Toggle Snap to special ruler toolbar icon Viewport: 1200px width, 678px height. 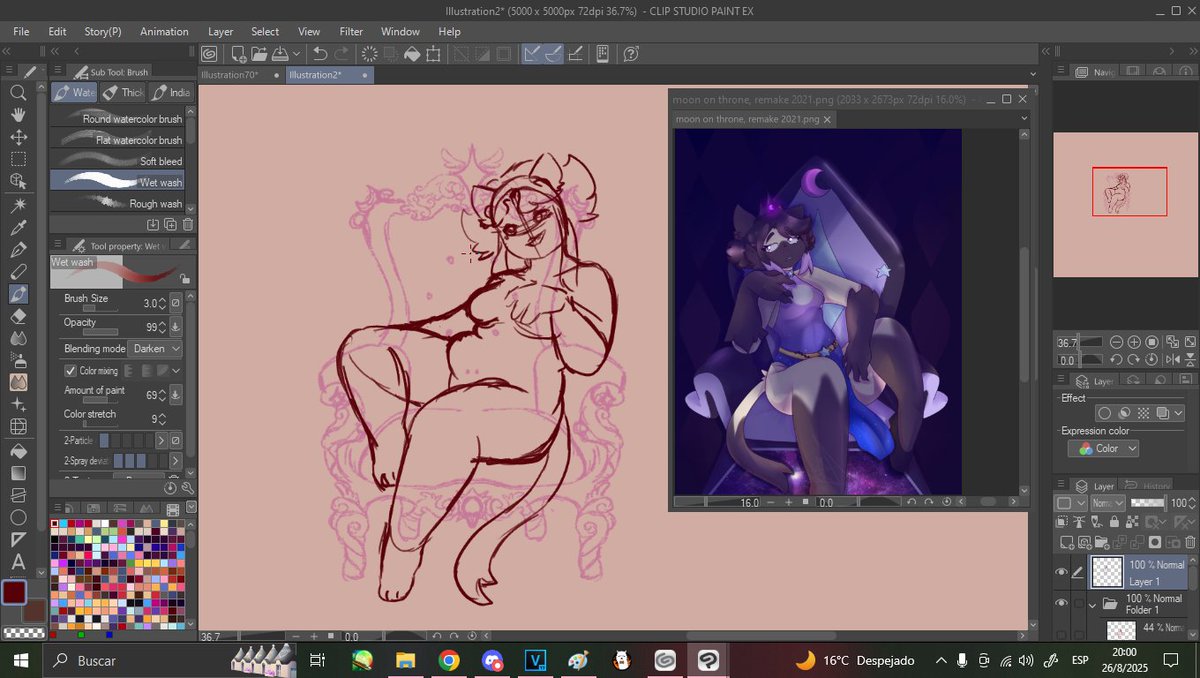coord(553,54)
